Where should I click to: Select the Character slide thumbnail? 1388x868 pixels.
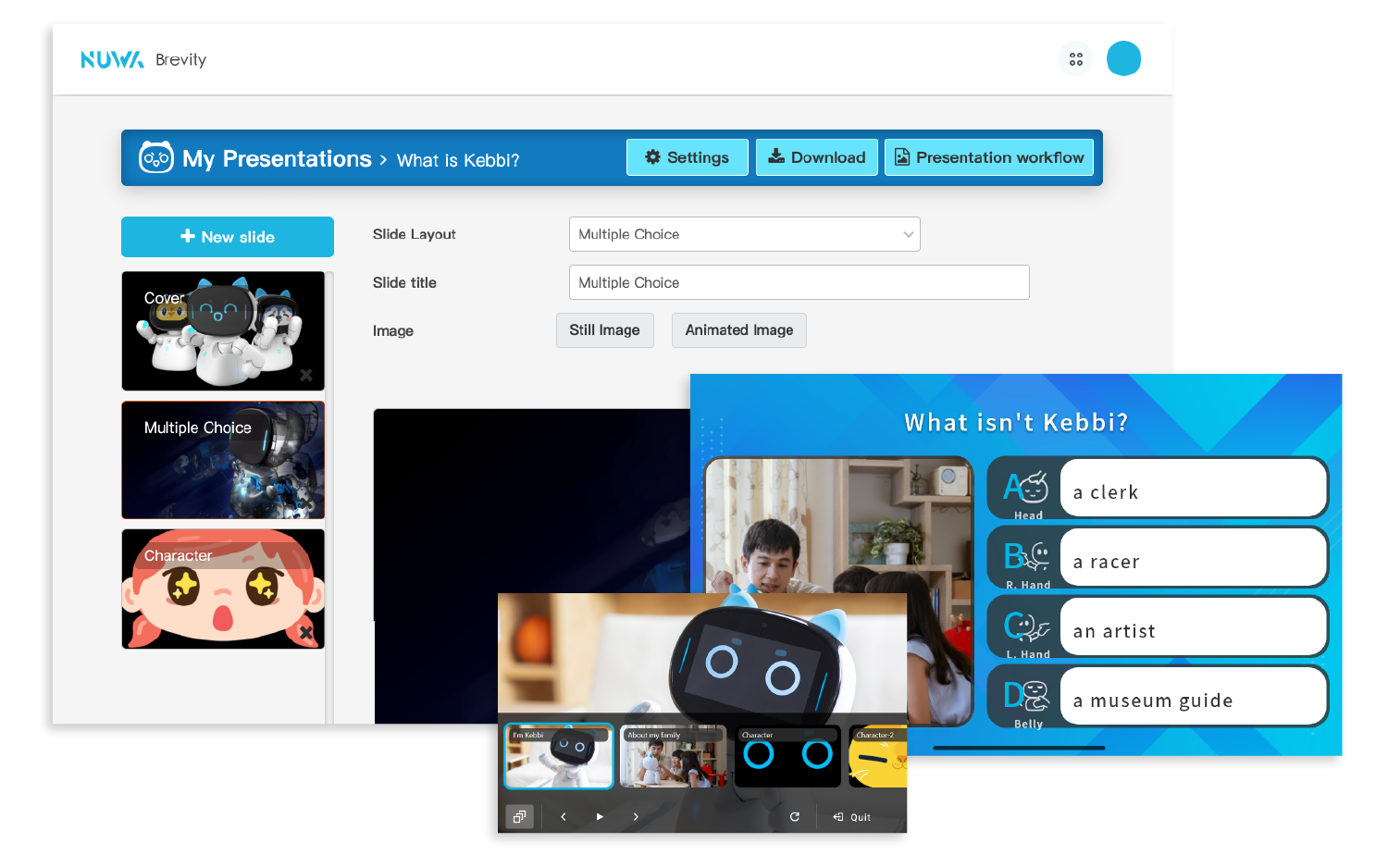point(223,589)
